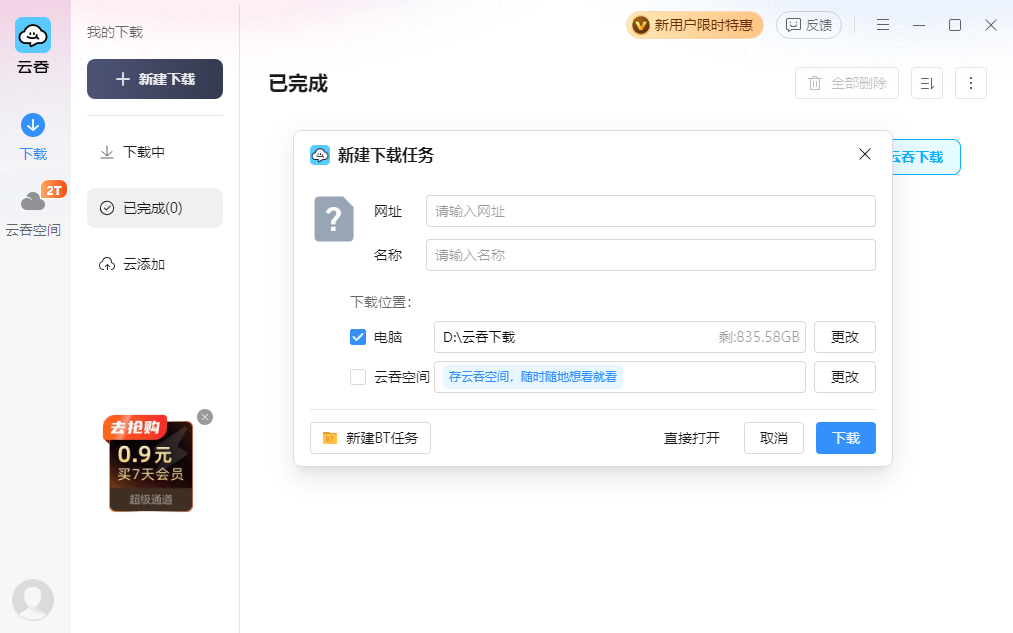Click the 云吞 logo in the top left corner
This screenshot has width=1013, height=633.
[33, 35]
